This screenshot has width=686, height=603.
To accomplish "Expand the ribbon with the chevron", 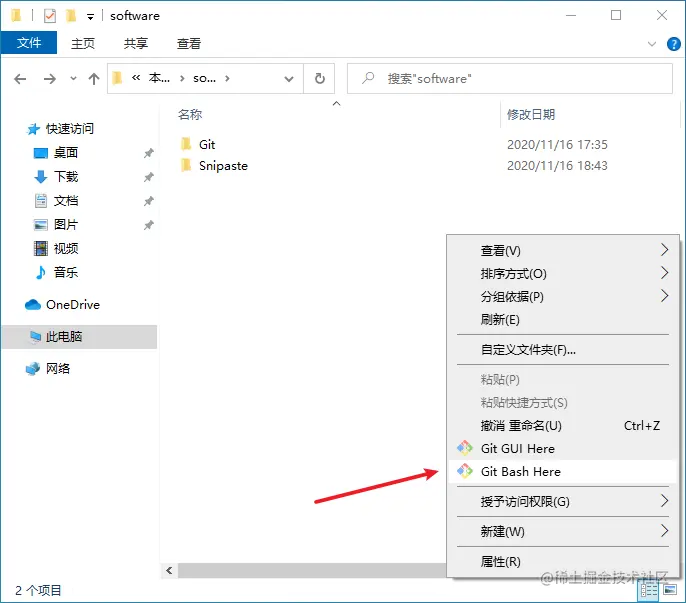I will (x=652, y=44).
